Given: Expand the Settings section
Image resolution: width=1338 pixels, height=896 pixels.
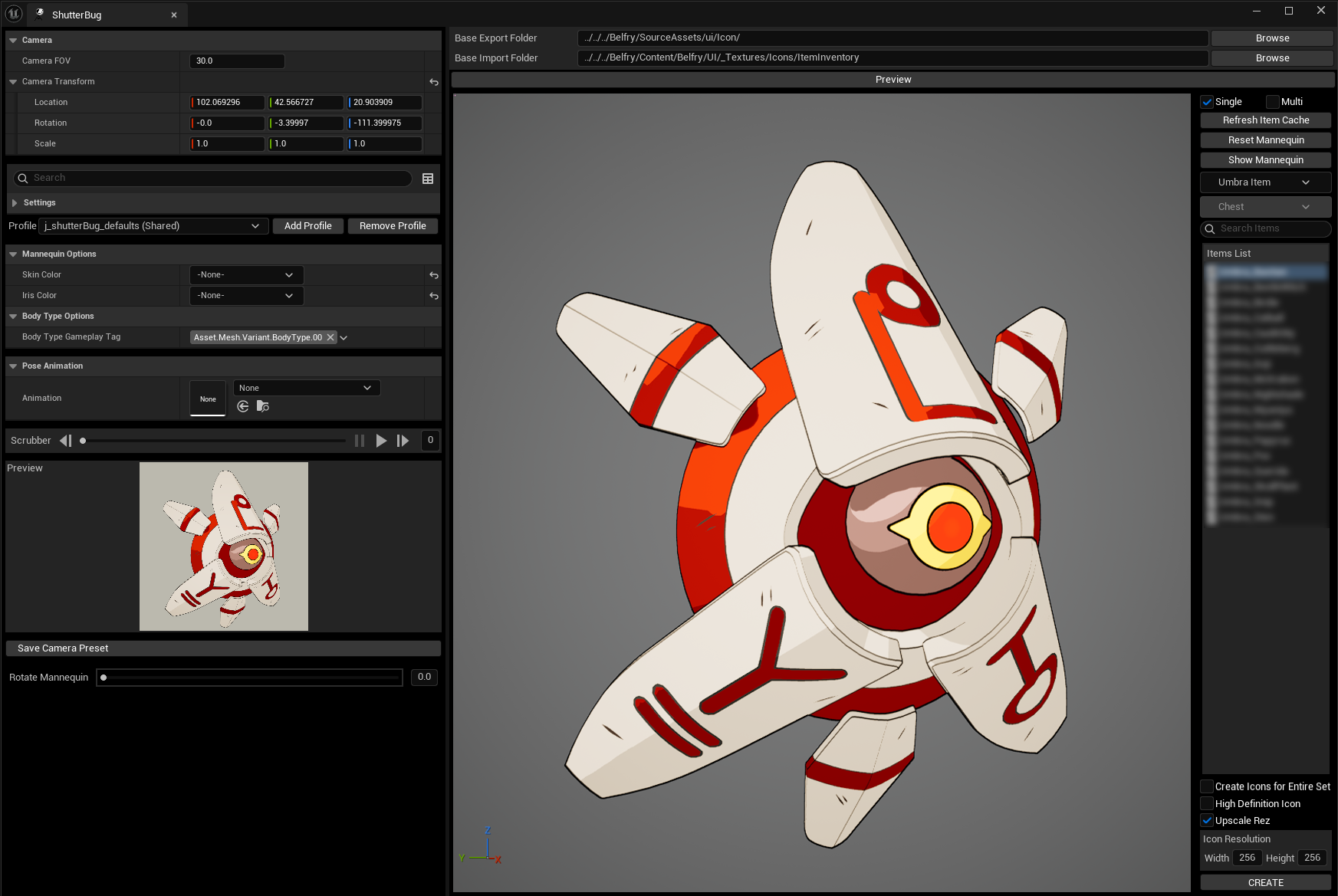Looking at the screenshot, I should tap(15, 203).
